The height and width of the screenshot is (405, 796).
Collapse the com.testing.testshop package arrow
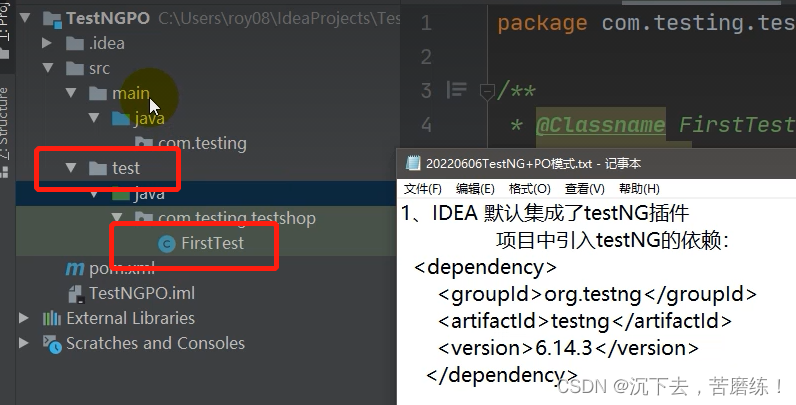point(117,217)
